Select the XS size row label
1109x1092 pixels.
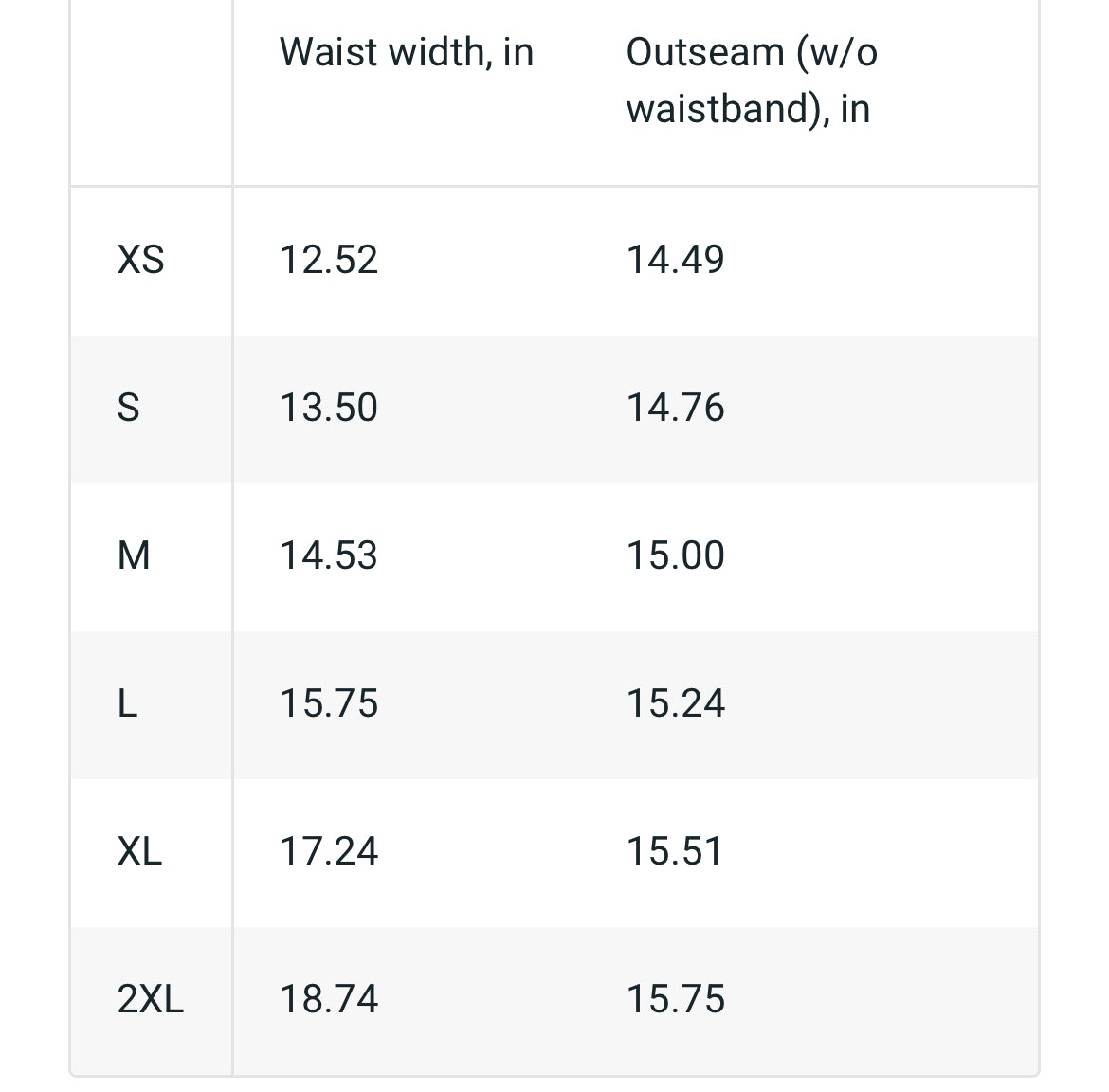140,260
